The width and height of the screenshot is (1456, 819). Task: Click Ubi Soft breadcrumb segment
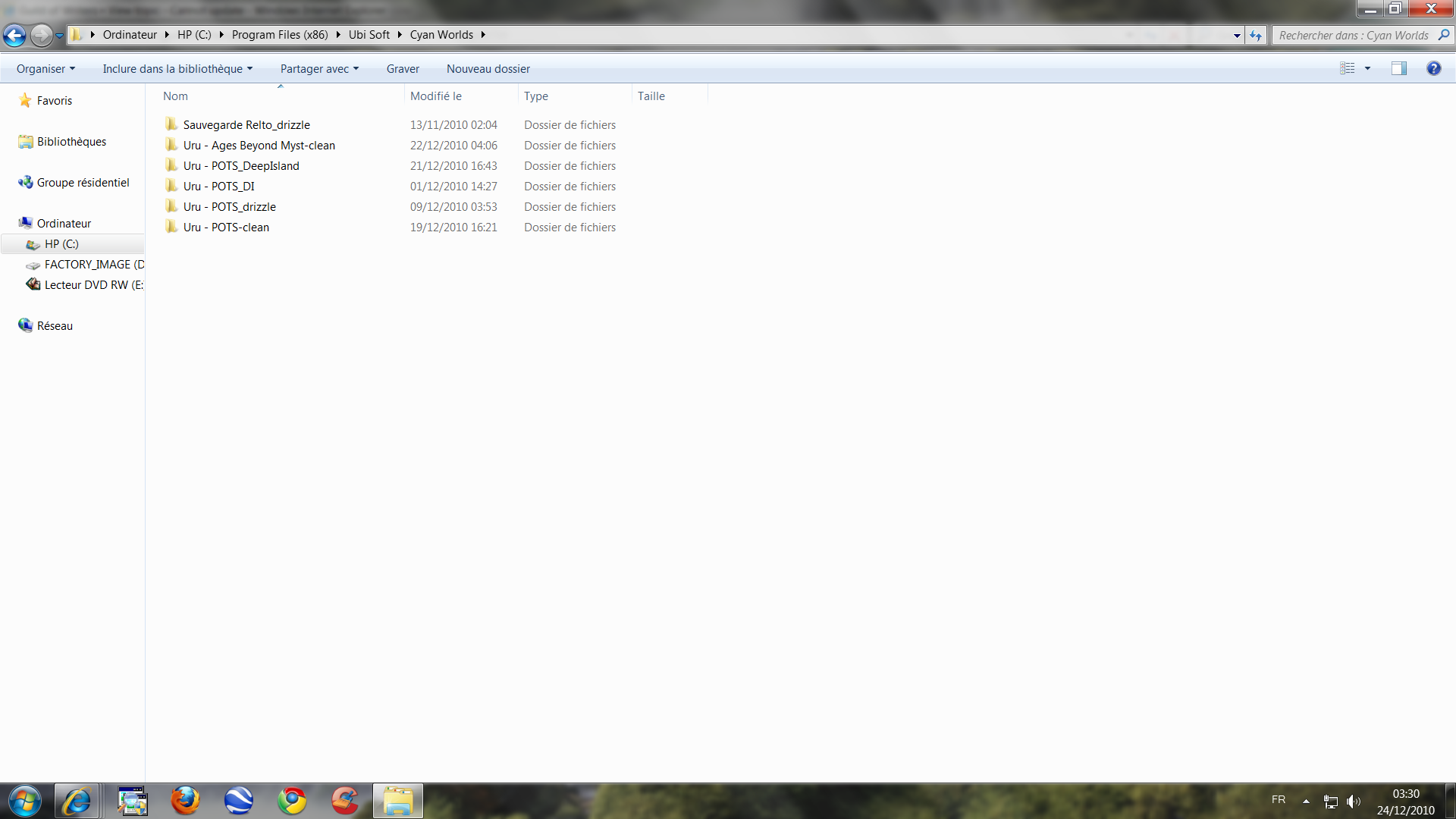[x=369, y=35]
